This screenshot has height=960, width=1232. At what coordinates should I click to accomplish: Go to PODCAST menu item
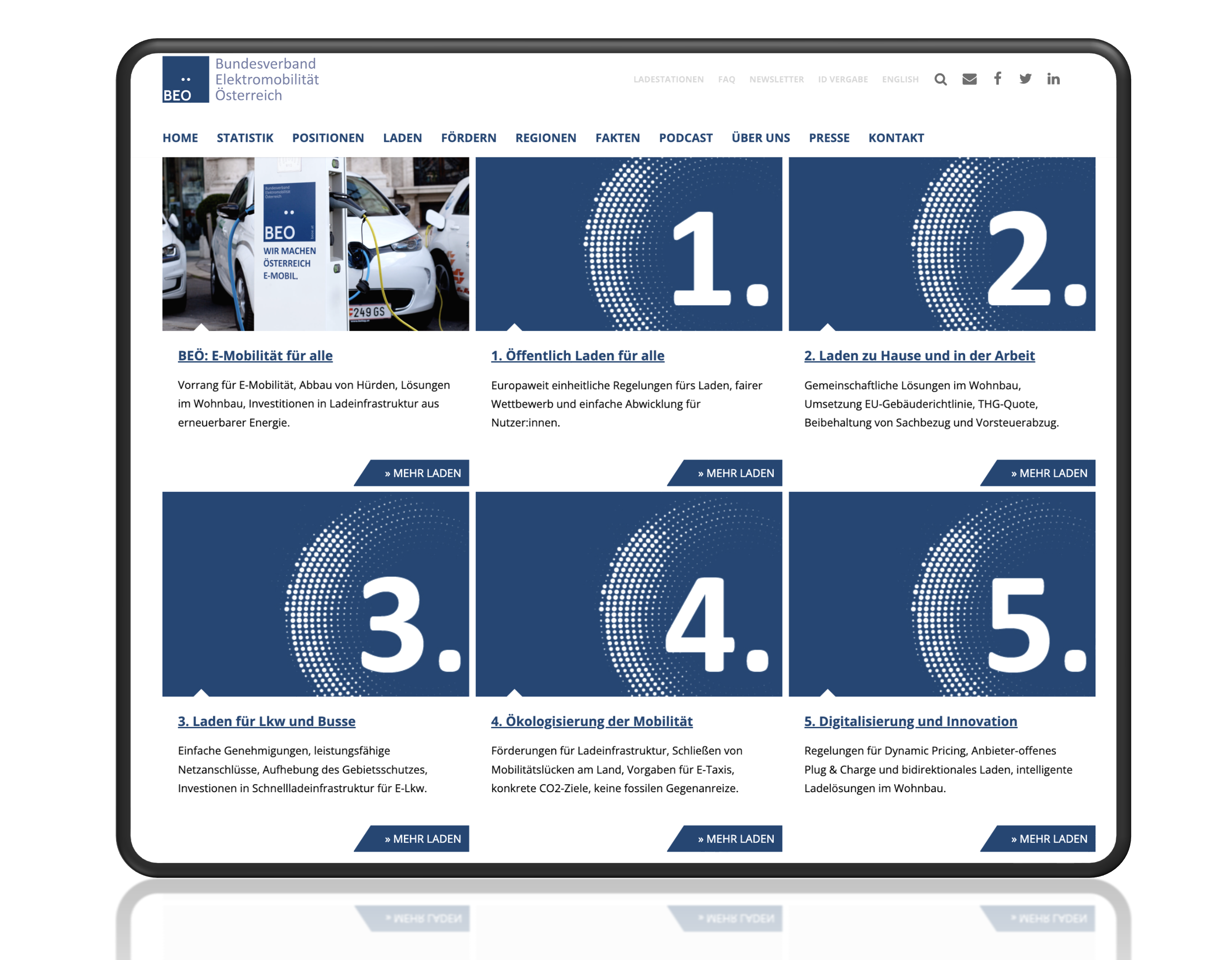coord(686,138)
